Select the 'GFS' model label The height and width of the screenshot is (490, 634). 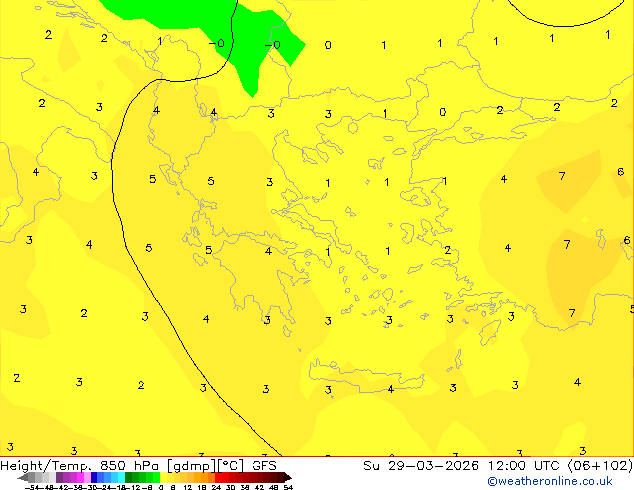click(x=264, y=466)
